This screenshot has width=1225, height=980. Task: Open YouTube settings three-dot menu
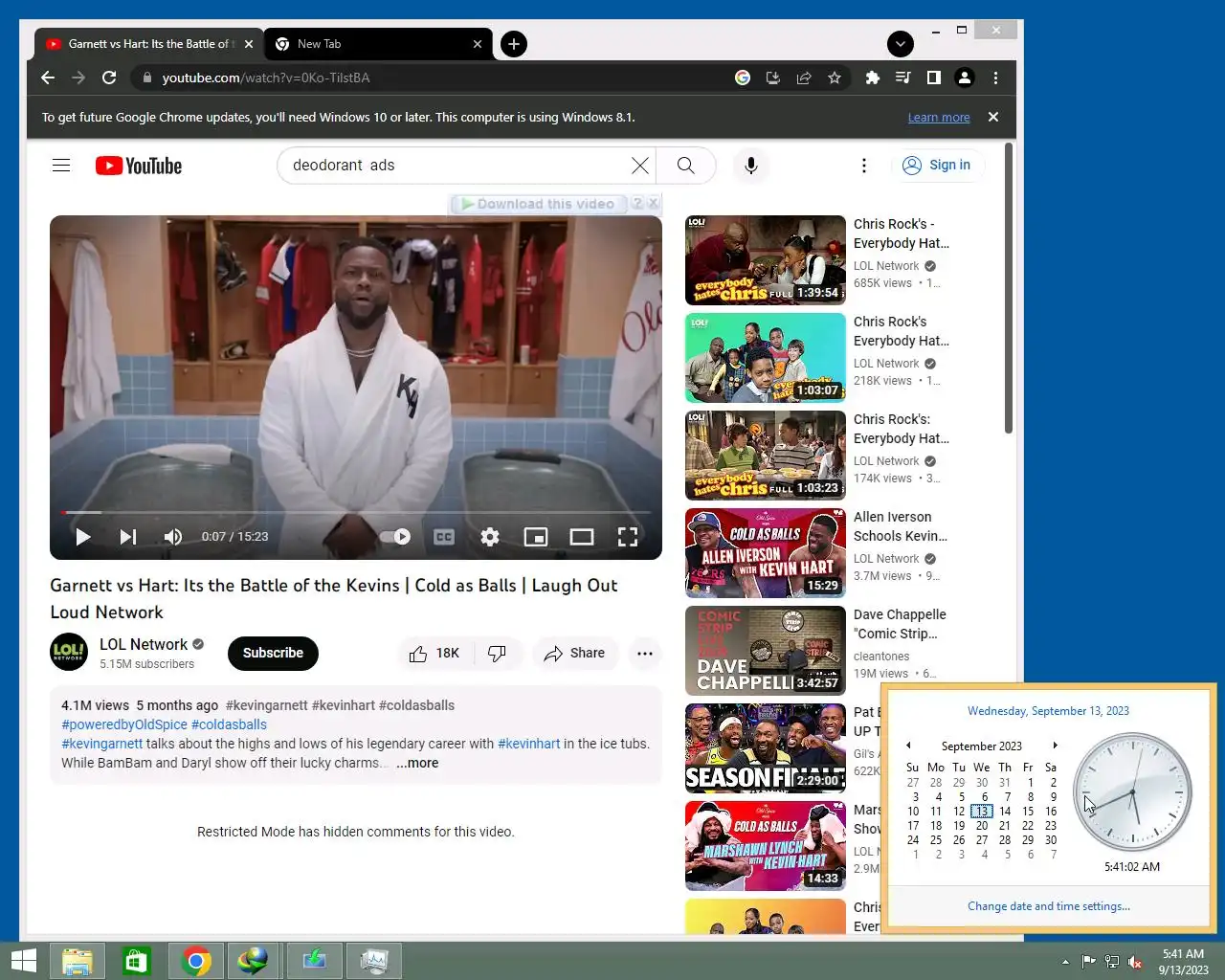click(864, 166)
